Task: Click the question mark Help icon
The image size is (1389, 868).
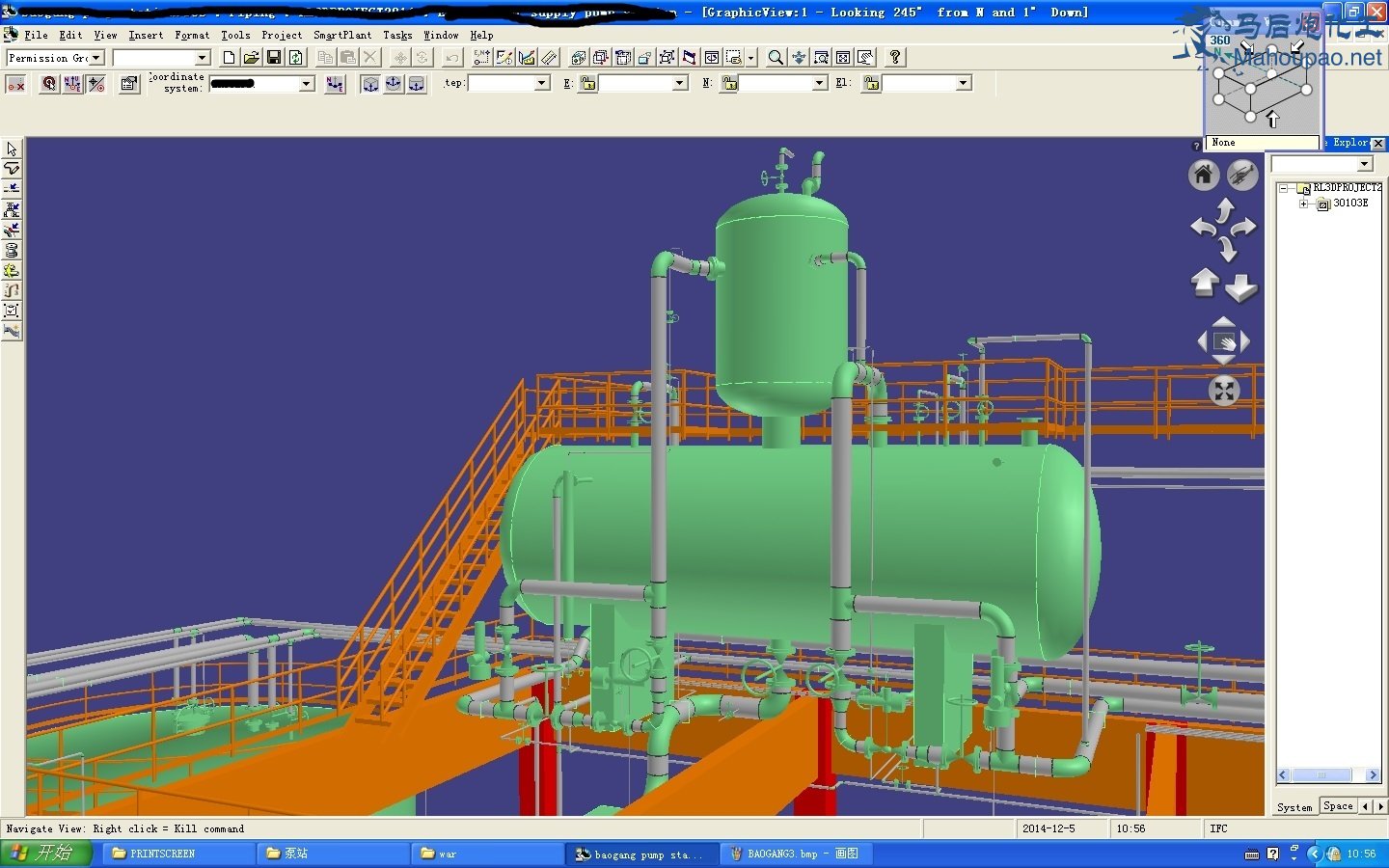Action: [x=895, y=58]
